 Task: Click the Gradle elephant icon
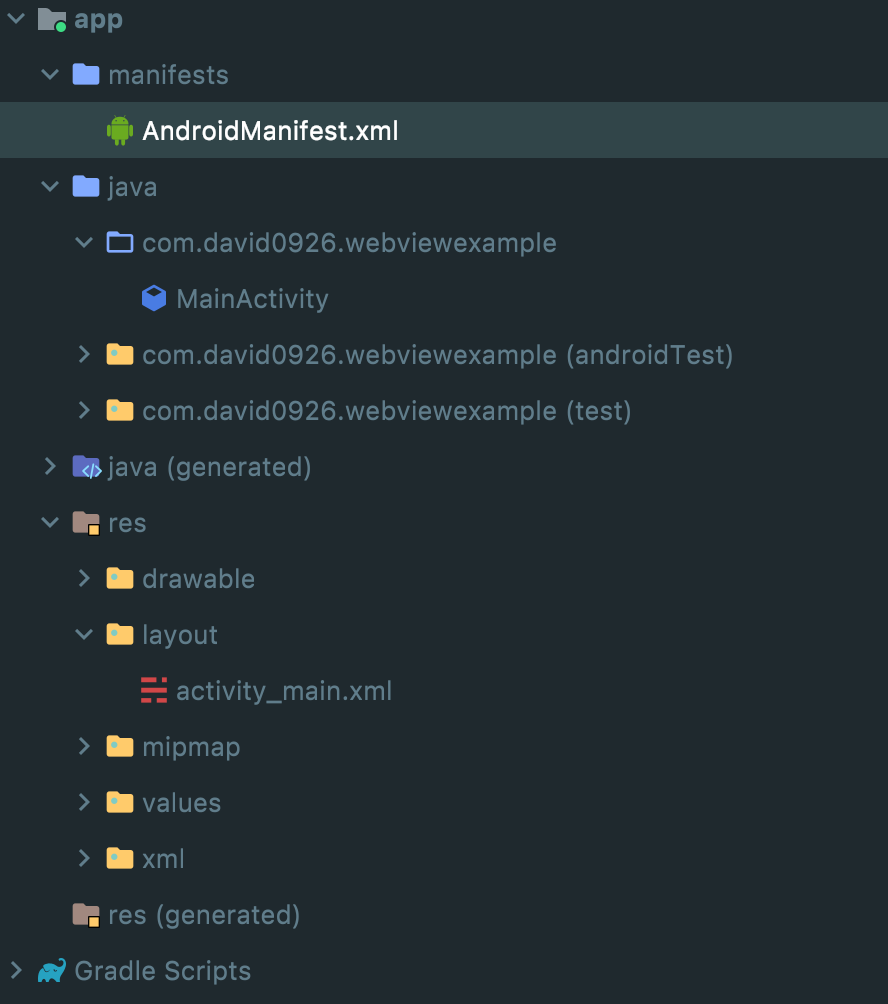(52, 971)
